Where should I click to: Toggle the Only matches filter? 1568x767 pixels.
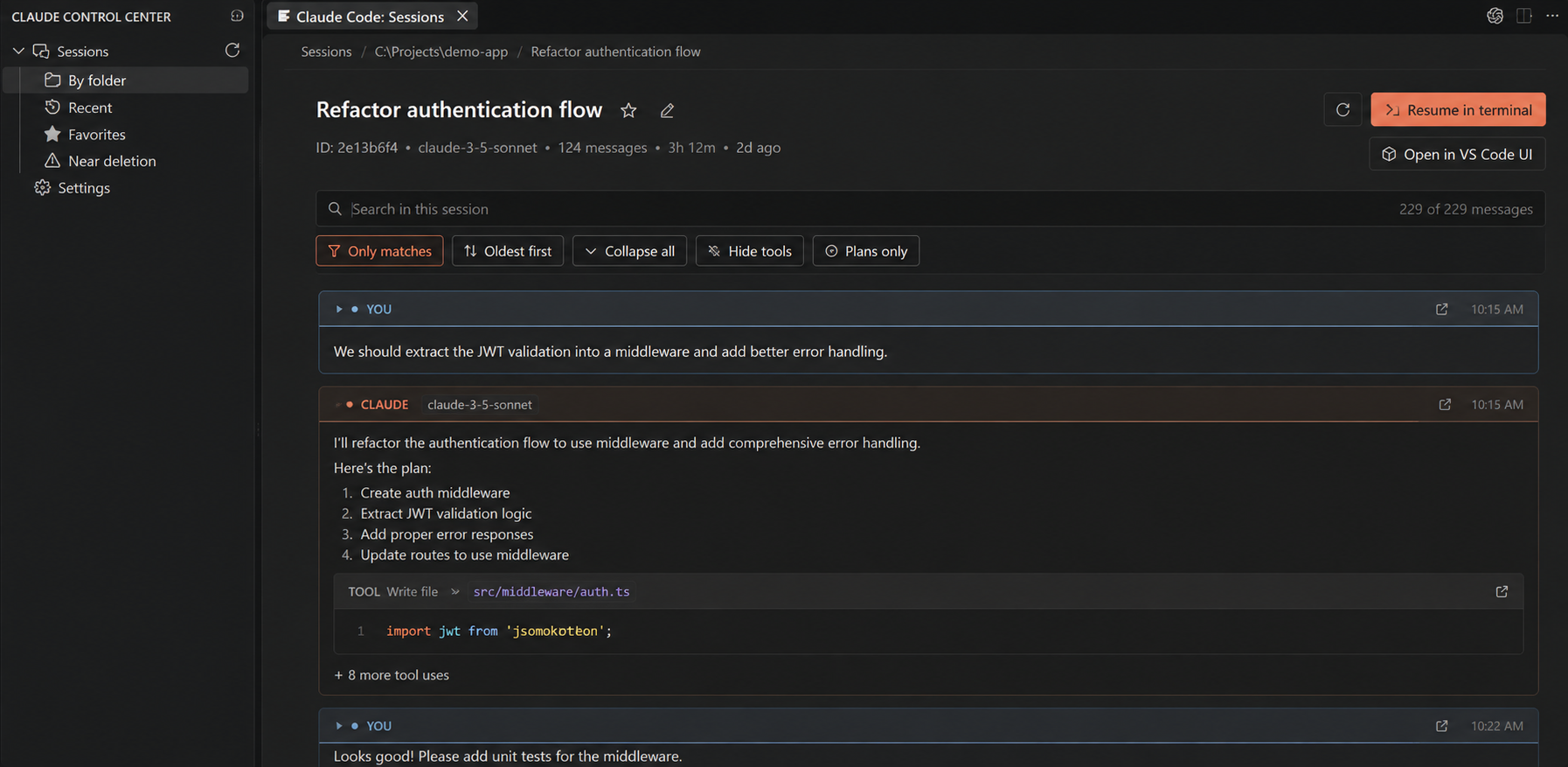click(379, 251)
